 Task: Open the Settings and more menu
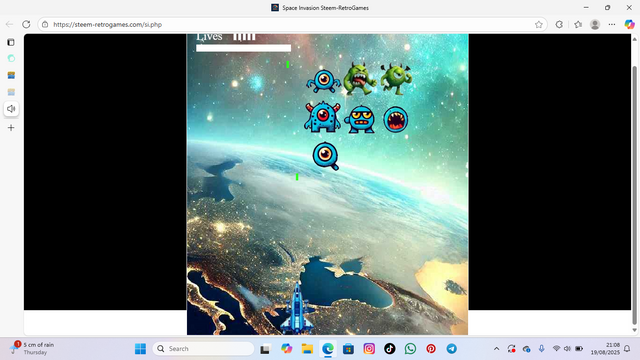612,24
